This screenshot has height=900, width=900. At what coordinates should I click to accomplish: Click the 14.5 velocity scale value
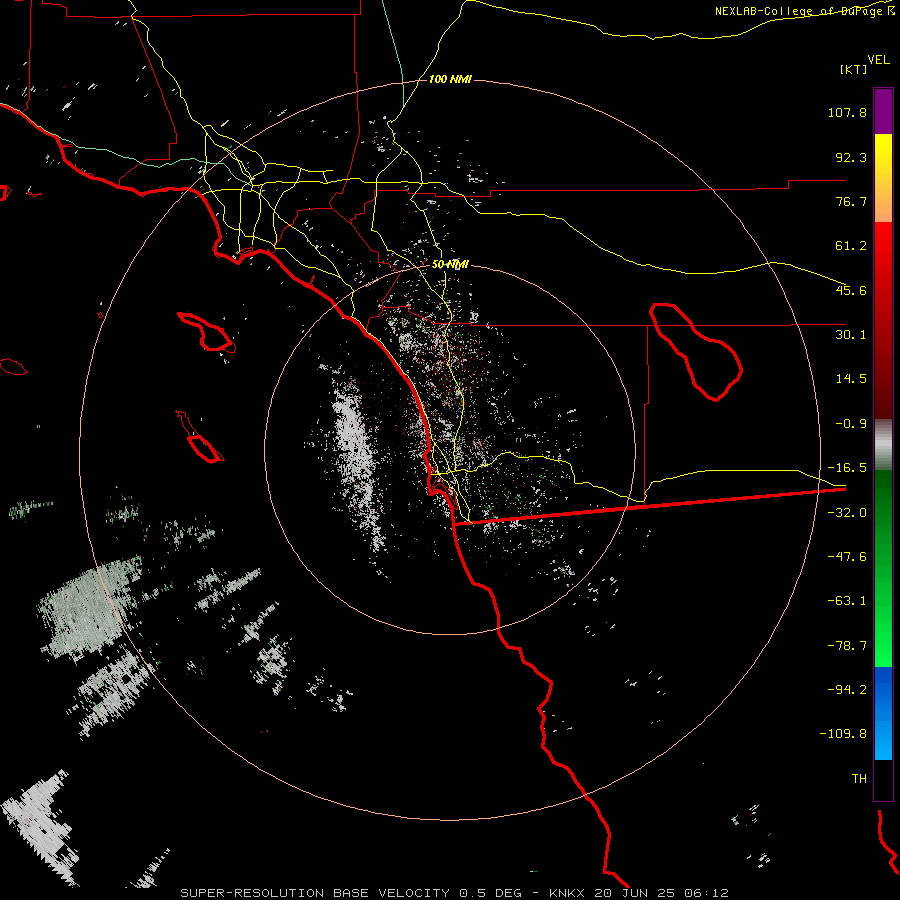(x=851, y=379)
